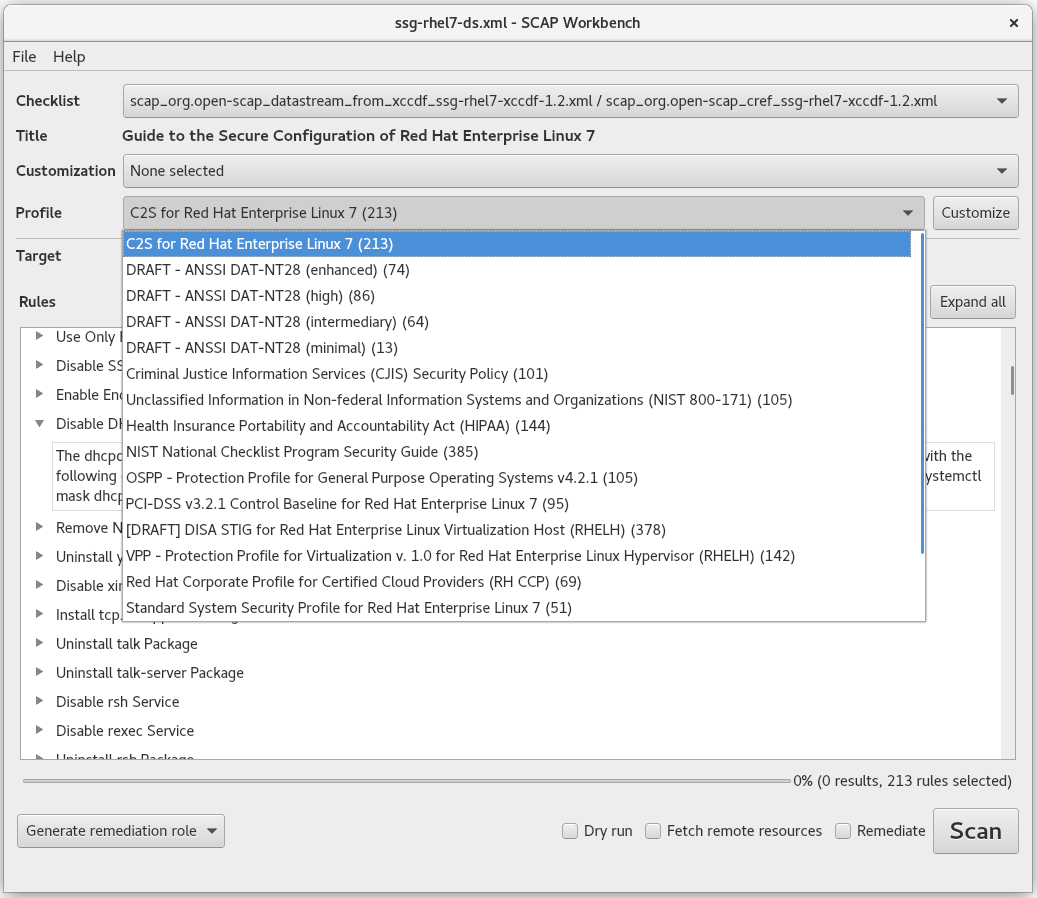Image resolution: width=1037 pixels, height=898 pixels.
Task: Select the HIPAA profile from the list
Action: (338, 425)
